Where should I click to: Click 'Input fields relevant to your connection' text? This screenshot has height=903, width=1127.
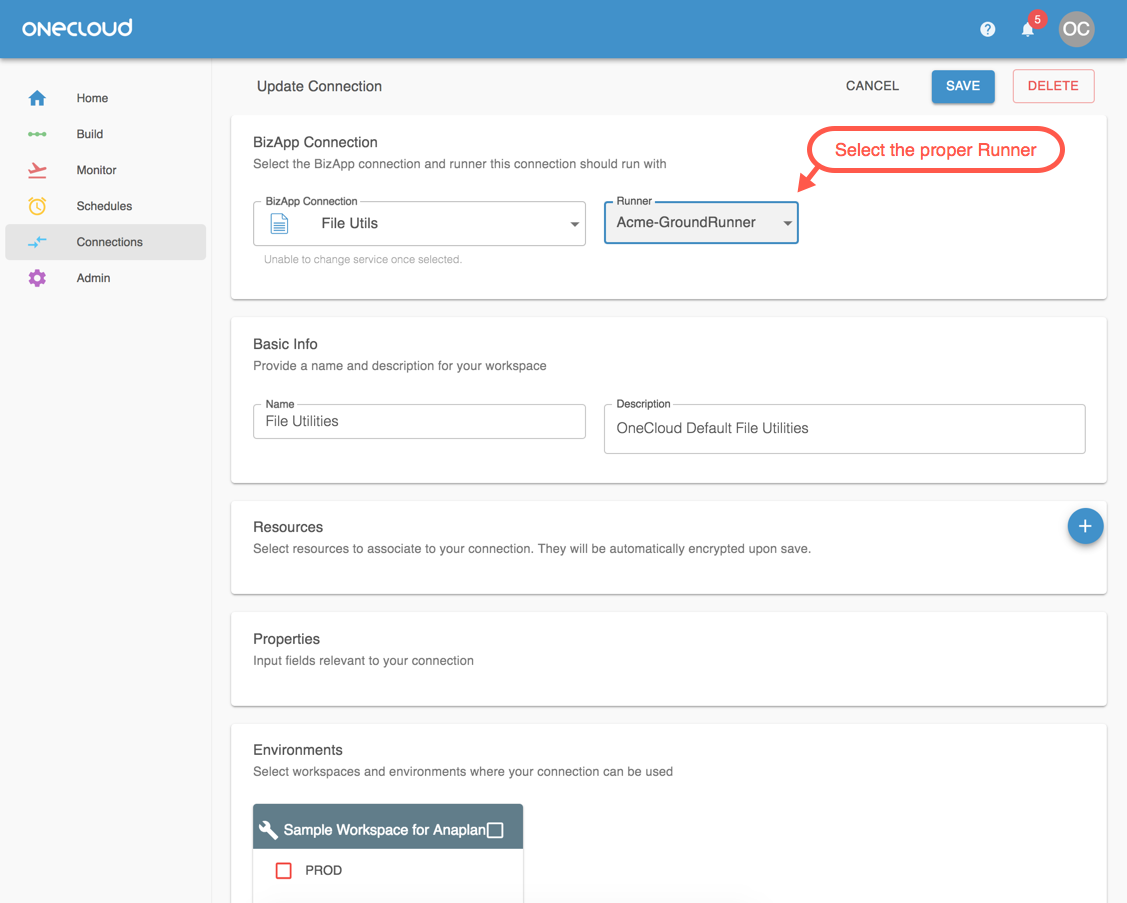[x=363, y=660]
